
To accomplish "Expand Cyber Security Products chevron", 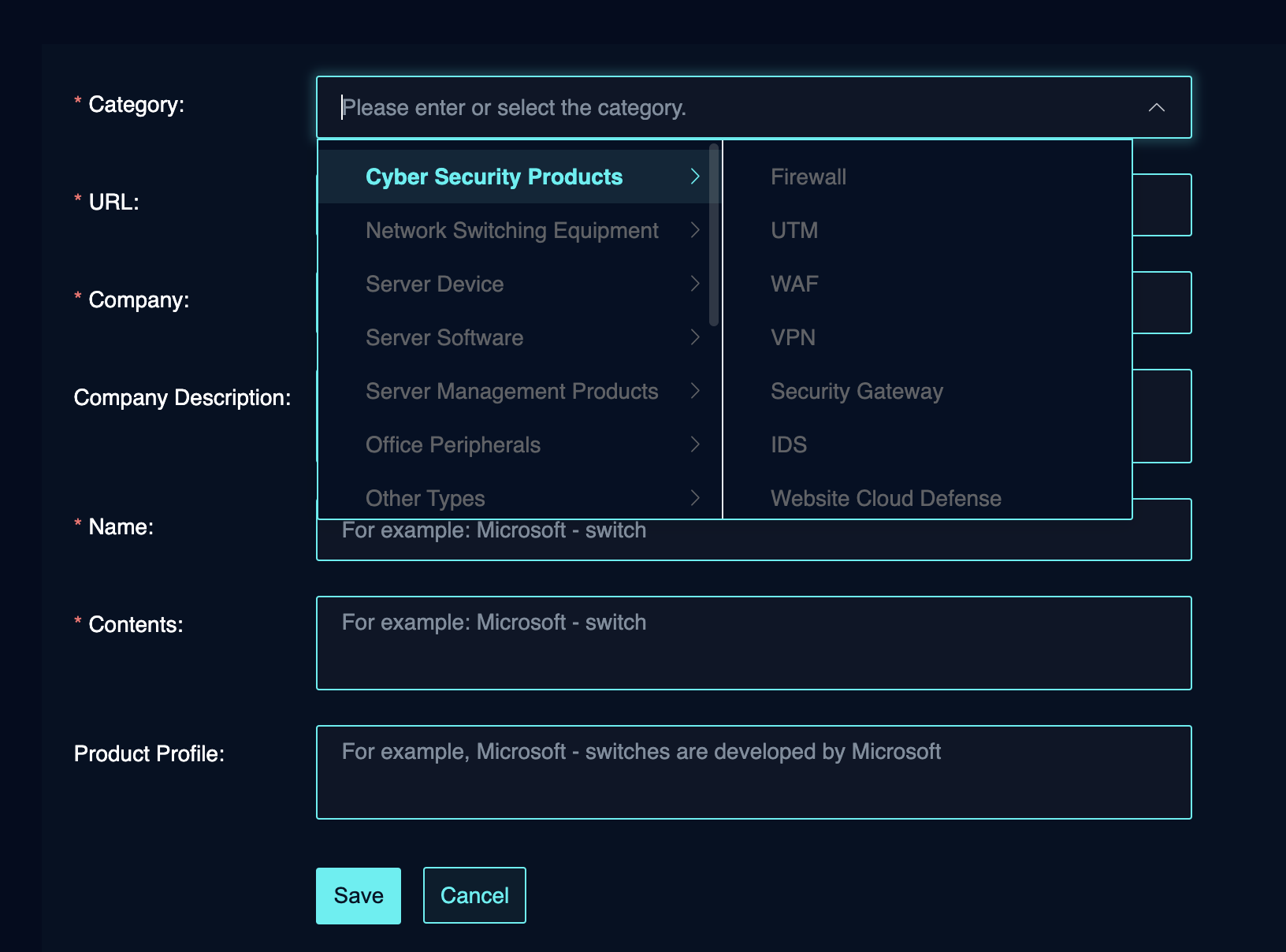I will click(695, 177).
